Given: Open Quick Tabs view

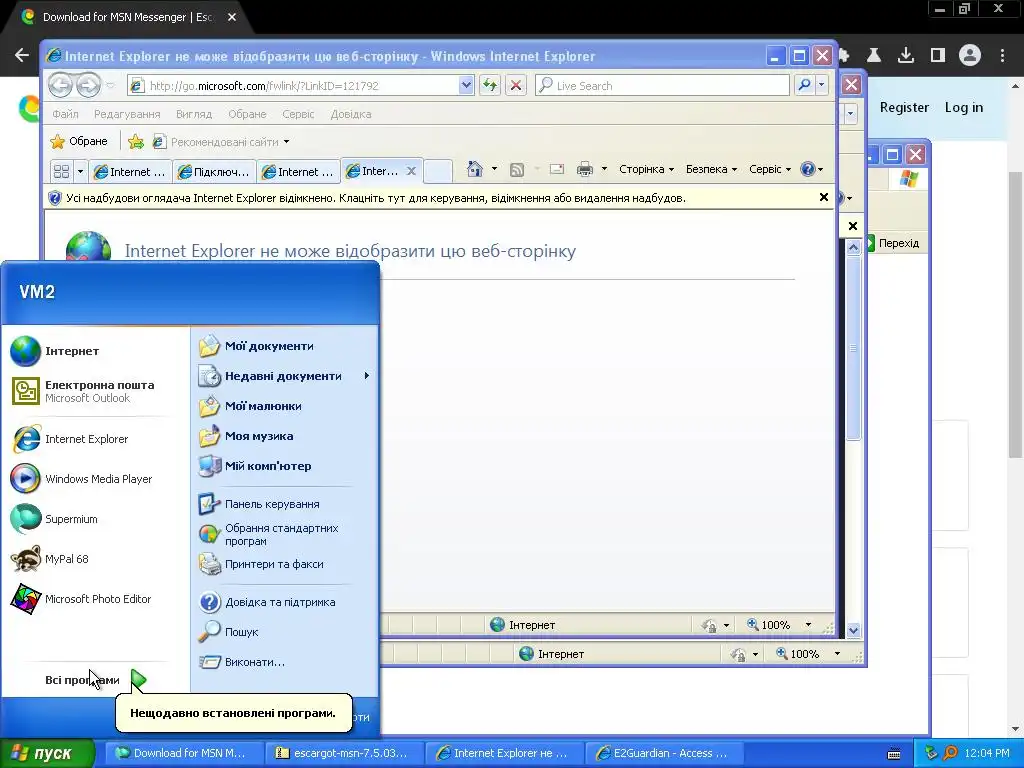Looking at the screenshot, I should coord(61,172).
